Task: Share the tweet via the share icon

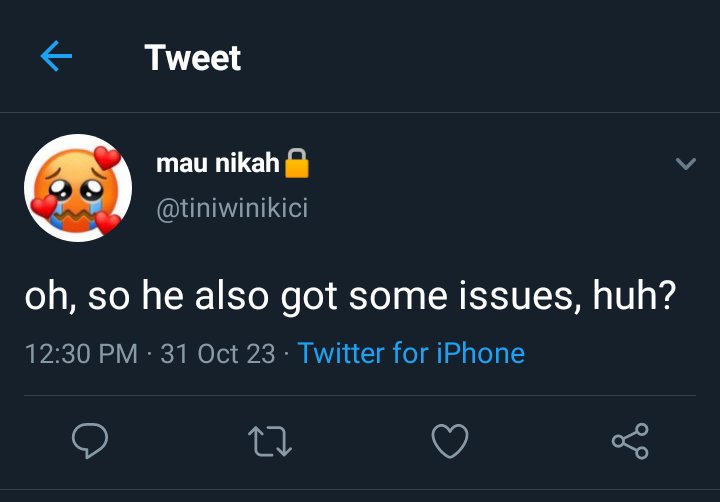Action: tap(630, 441)
